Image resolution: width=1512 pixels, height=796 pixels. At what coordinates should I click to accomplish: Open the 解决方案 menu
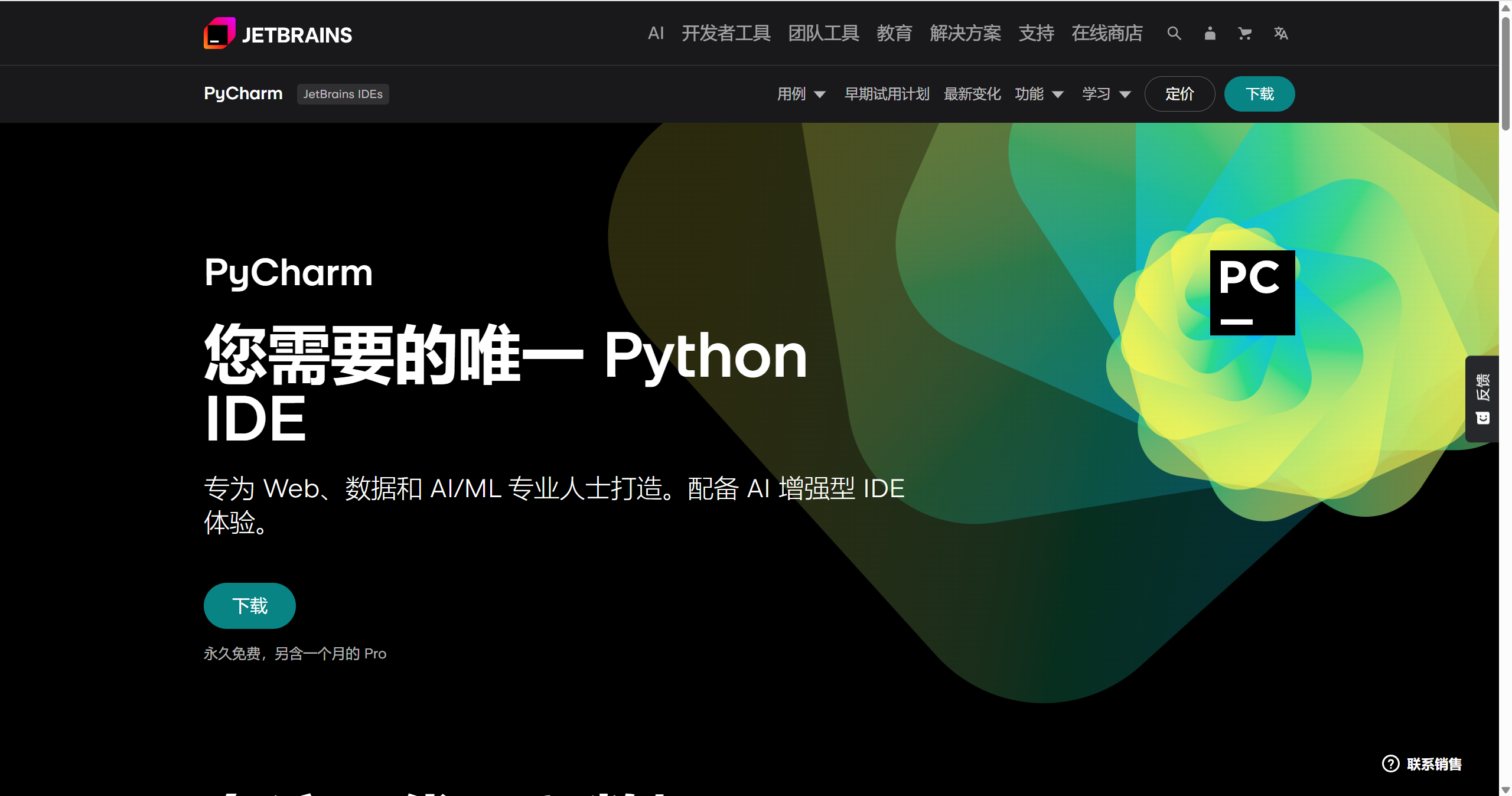pos(965,34)
